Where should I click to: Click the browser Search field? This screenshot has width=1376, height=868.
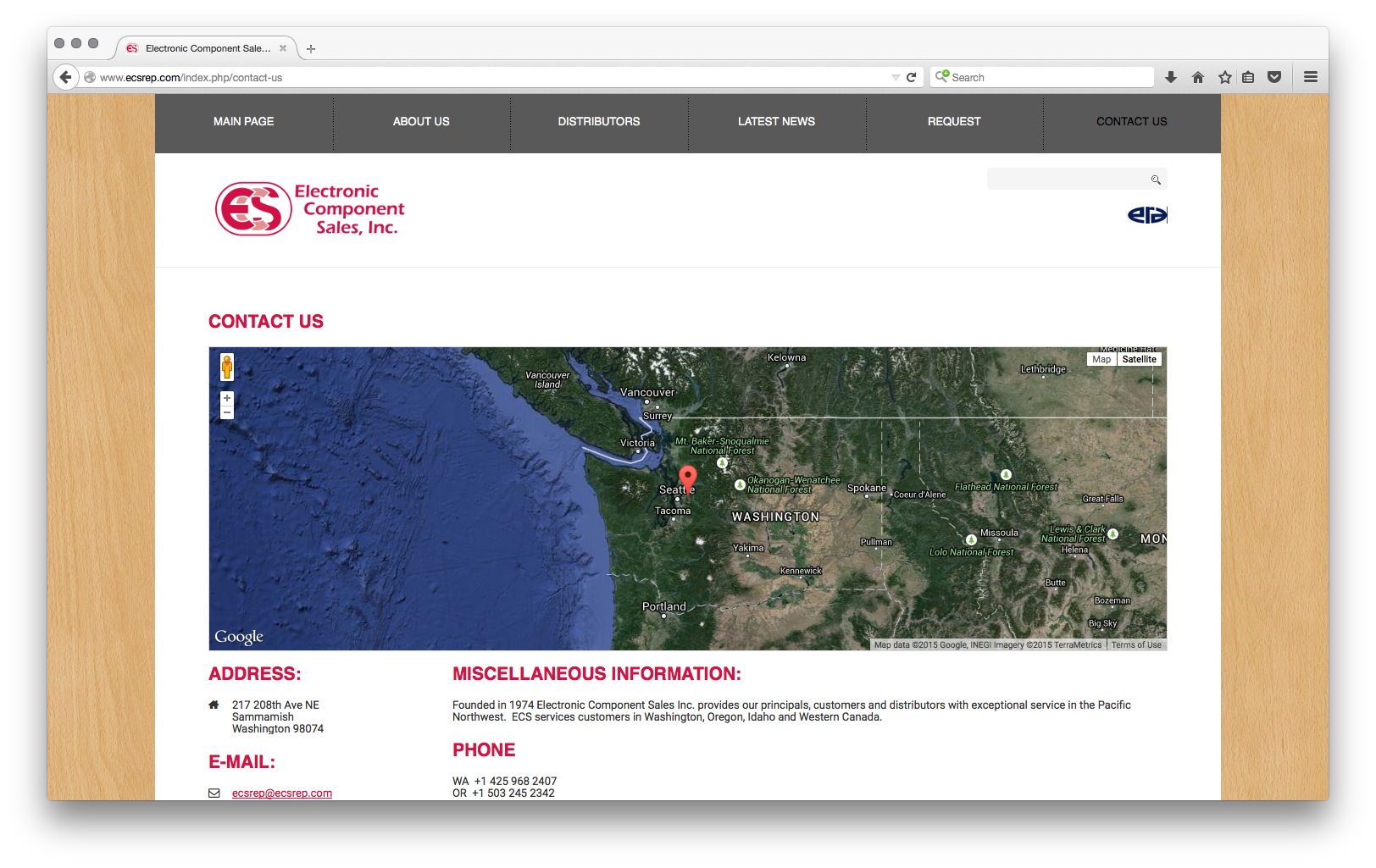1043,77
